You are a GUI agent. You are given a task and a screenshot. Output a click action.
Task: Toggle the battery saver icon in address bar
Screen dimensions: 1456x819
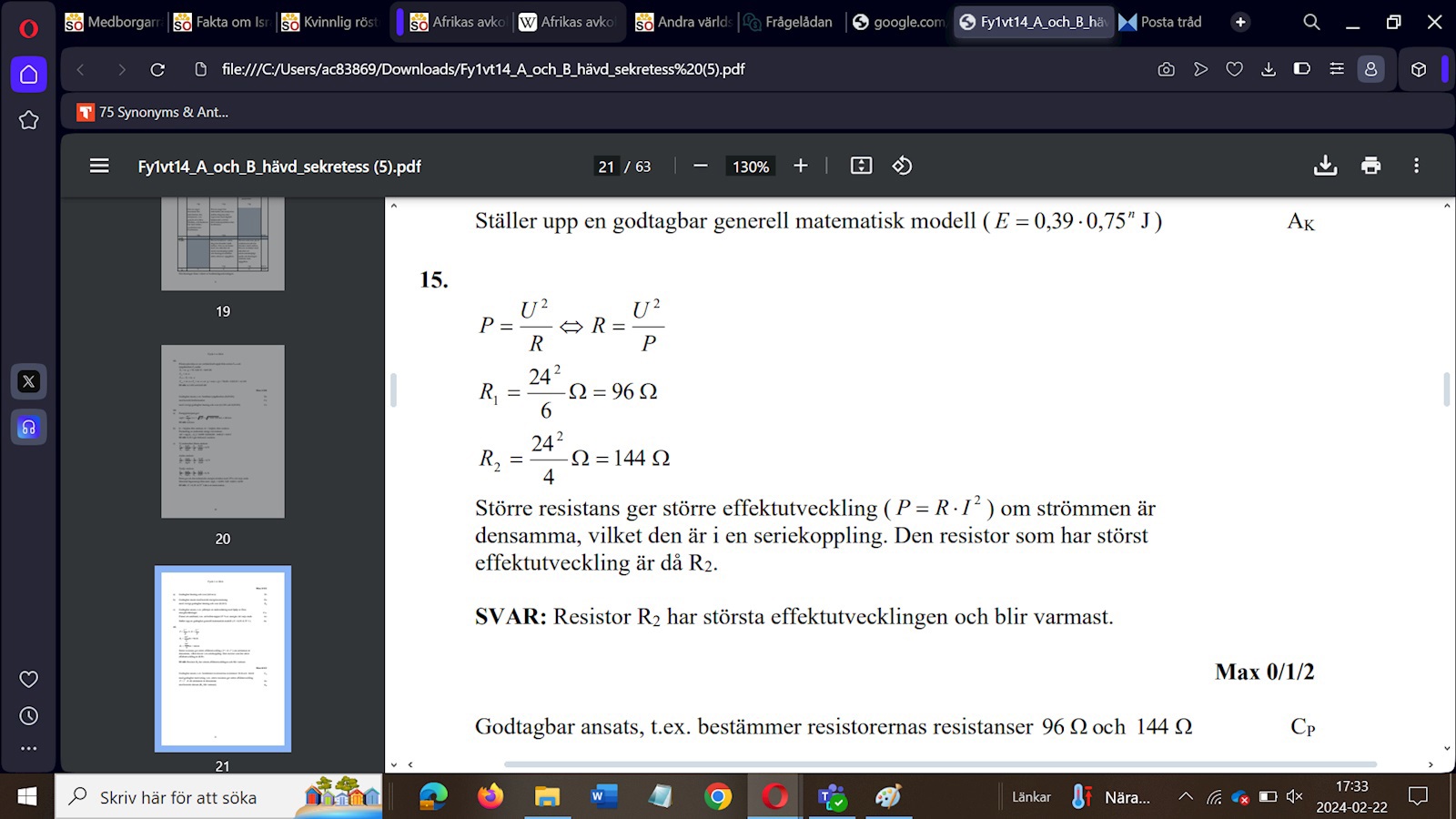[x=1302, y=69]
